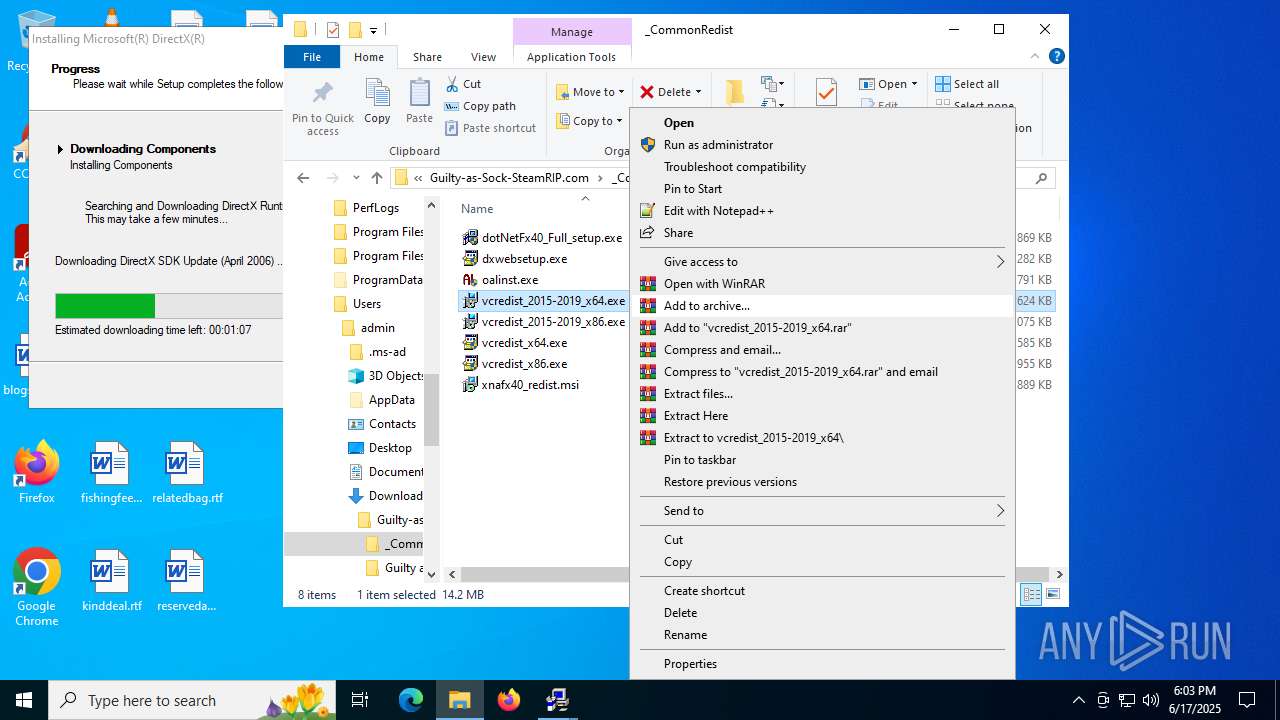The width and height of the screenshot is (1280, 720).
Task: Open the Move to dropdown
Action: click(x=590, y=92)
